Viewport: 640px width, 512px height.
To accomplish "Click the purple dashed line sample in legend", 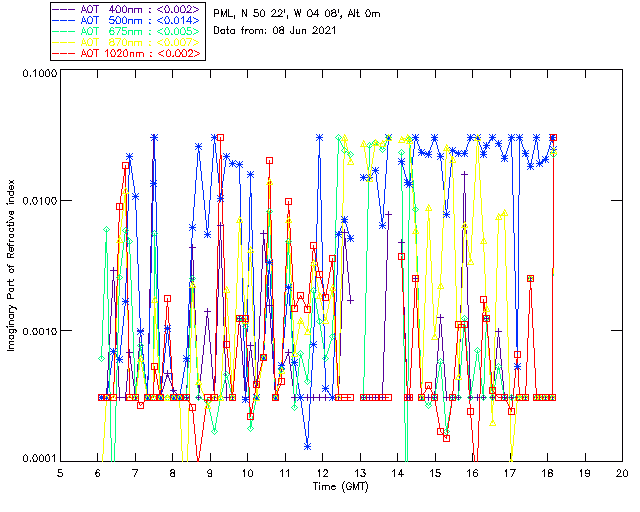I will click(64, 9).
